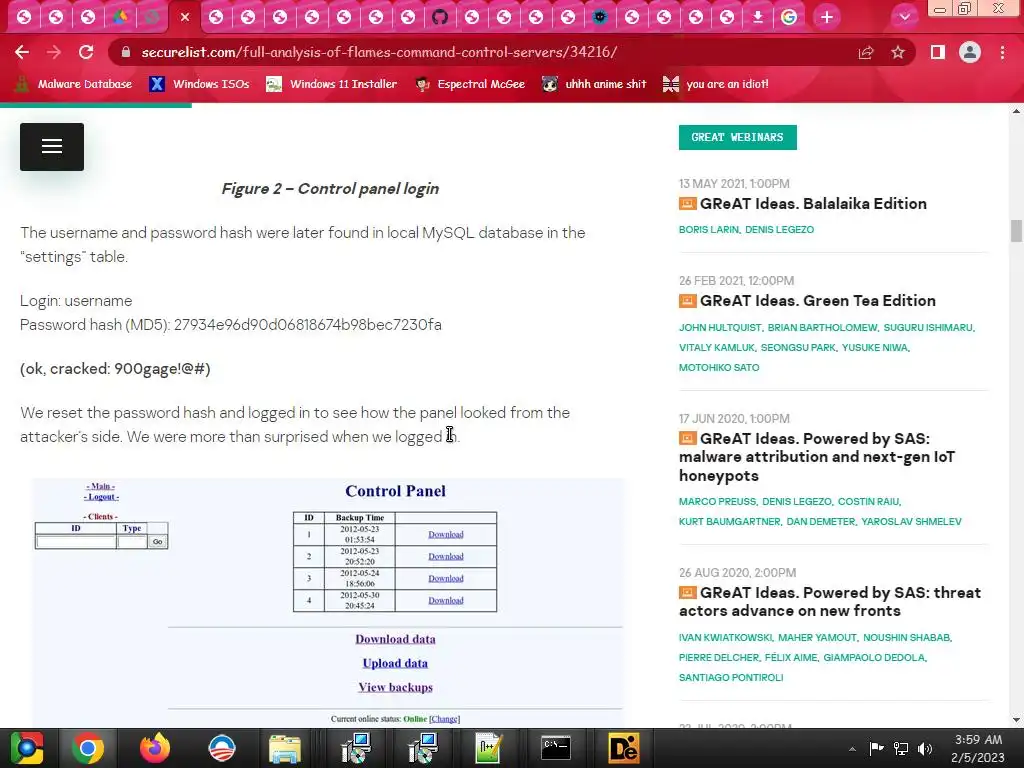The height and width of the screenshot is (768, 1024).
Task: Go back to the previous page
Action: click(22, 52)
